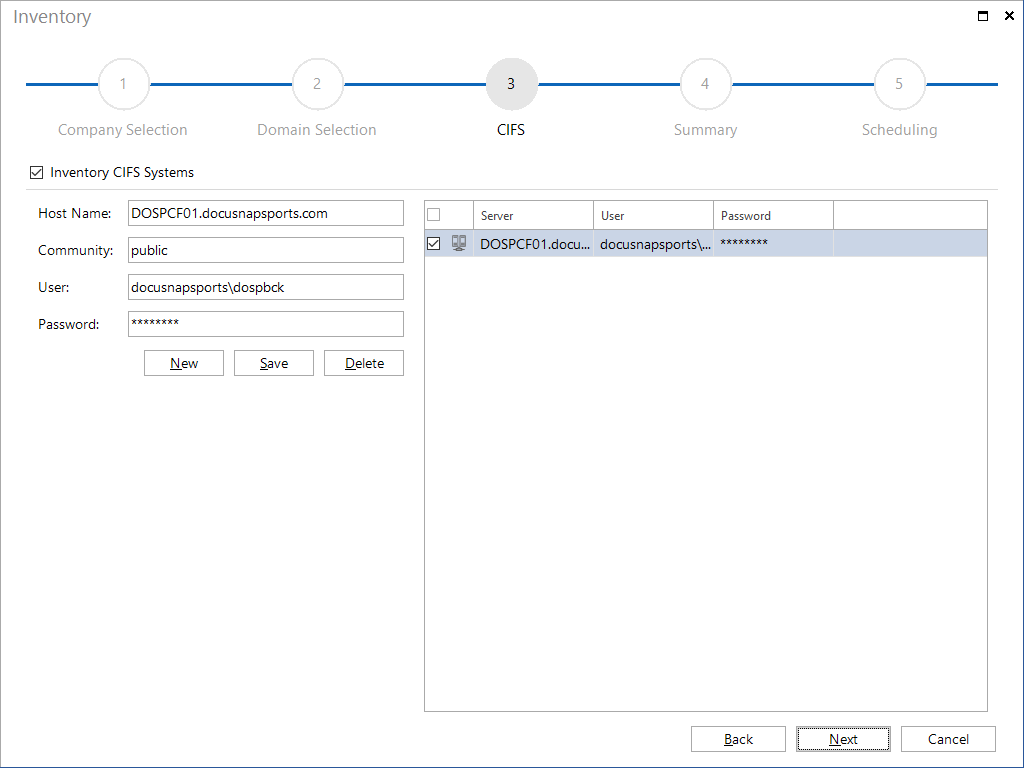Uncheck Inventory CIFS Systems checkbox

37,172
